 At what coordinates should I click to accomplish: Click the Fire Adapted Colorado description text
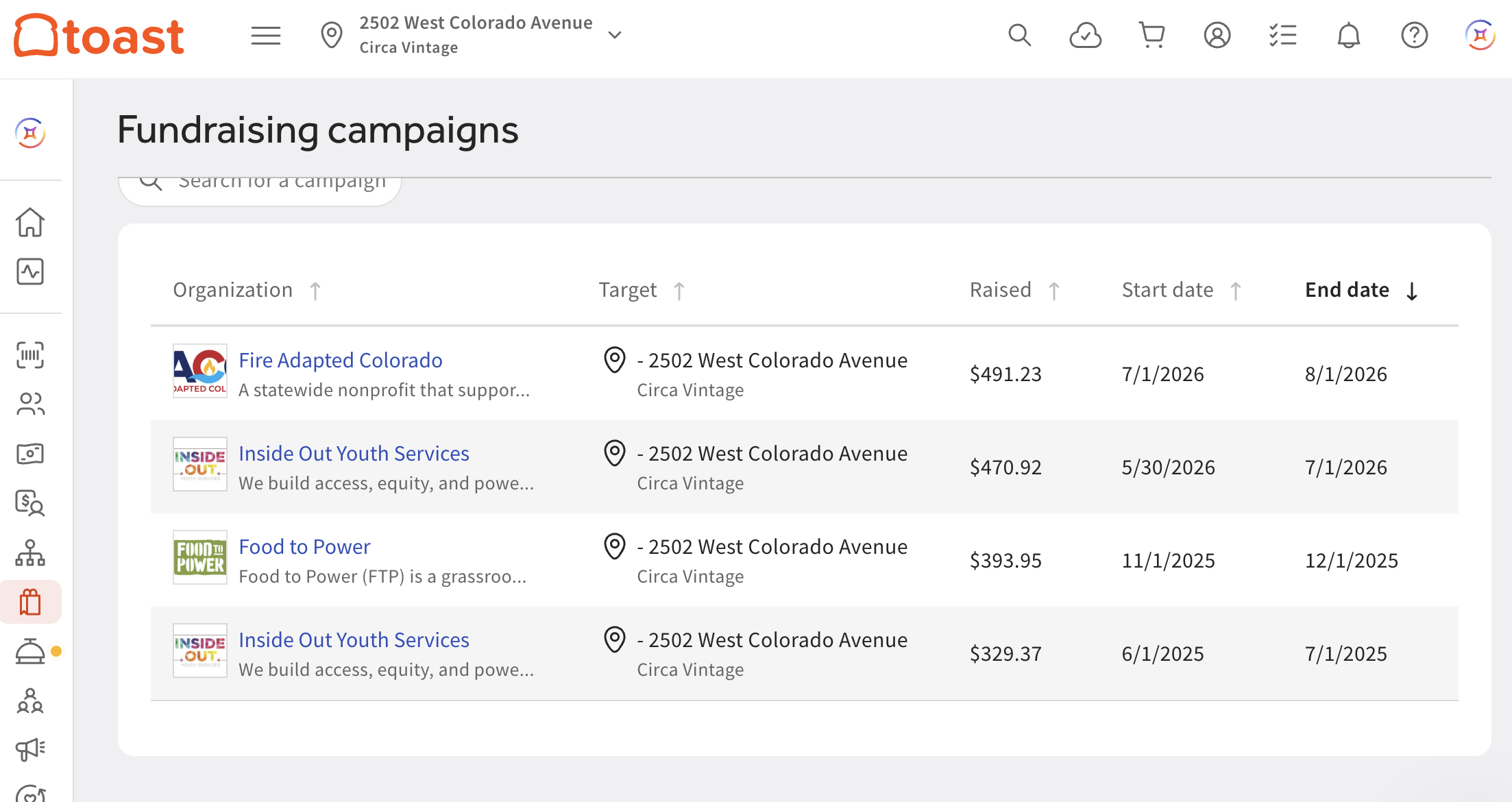click(385, 390)
